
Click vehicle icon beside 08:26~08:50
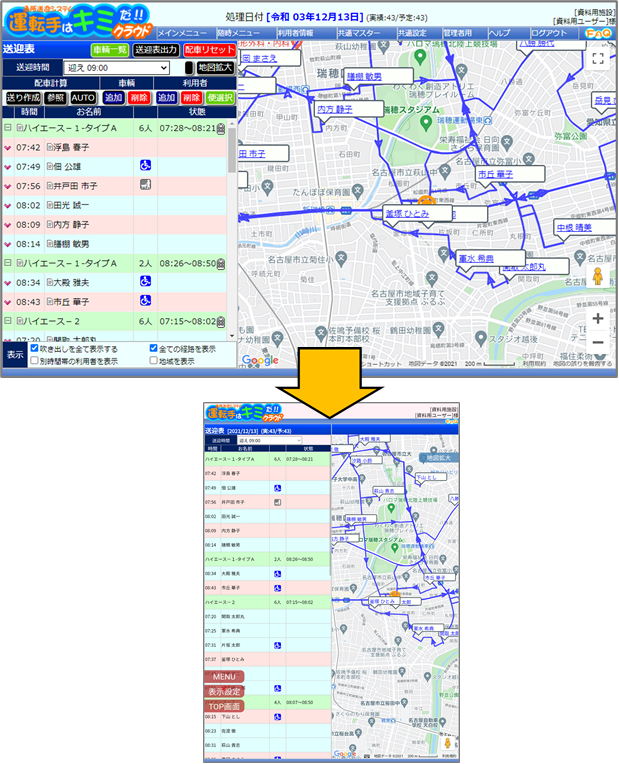[x=221, y=264]
